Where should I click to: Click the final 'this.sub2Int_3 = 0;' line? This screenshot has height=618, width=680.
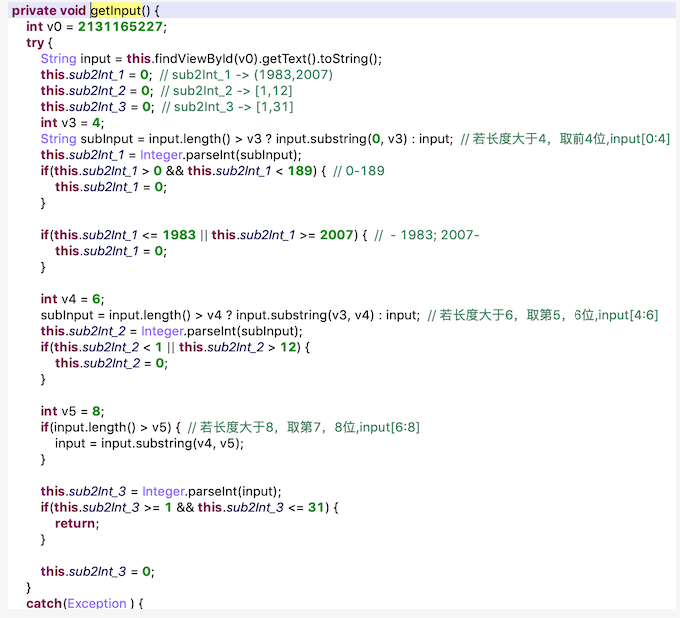pos(98,572)
